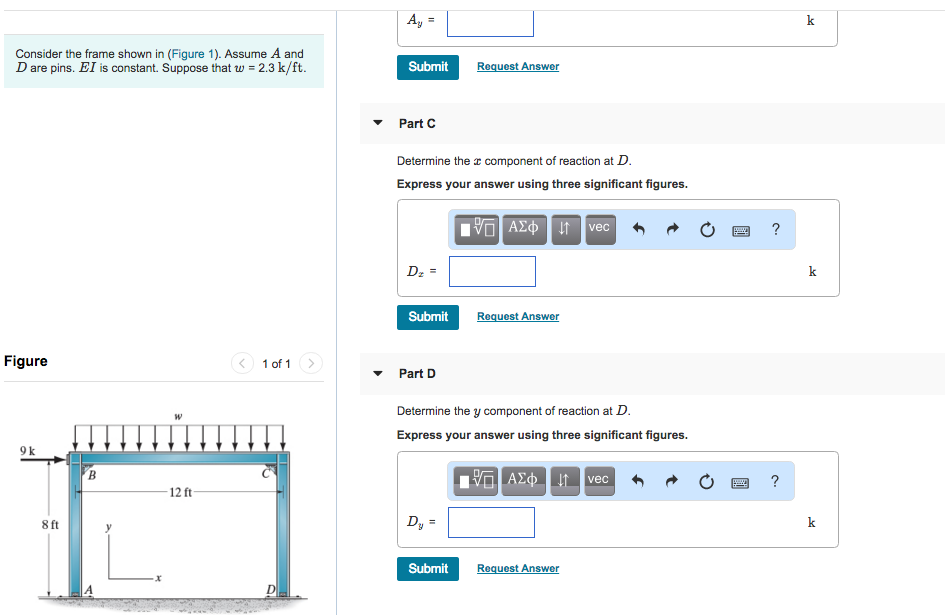This screenshot has height=615, width=945.
Task: Submit the Part C answer
Action: click(427, 316)
